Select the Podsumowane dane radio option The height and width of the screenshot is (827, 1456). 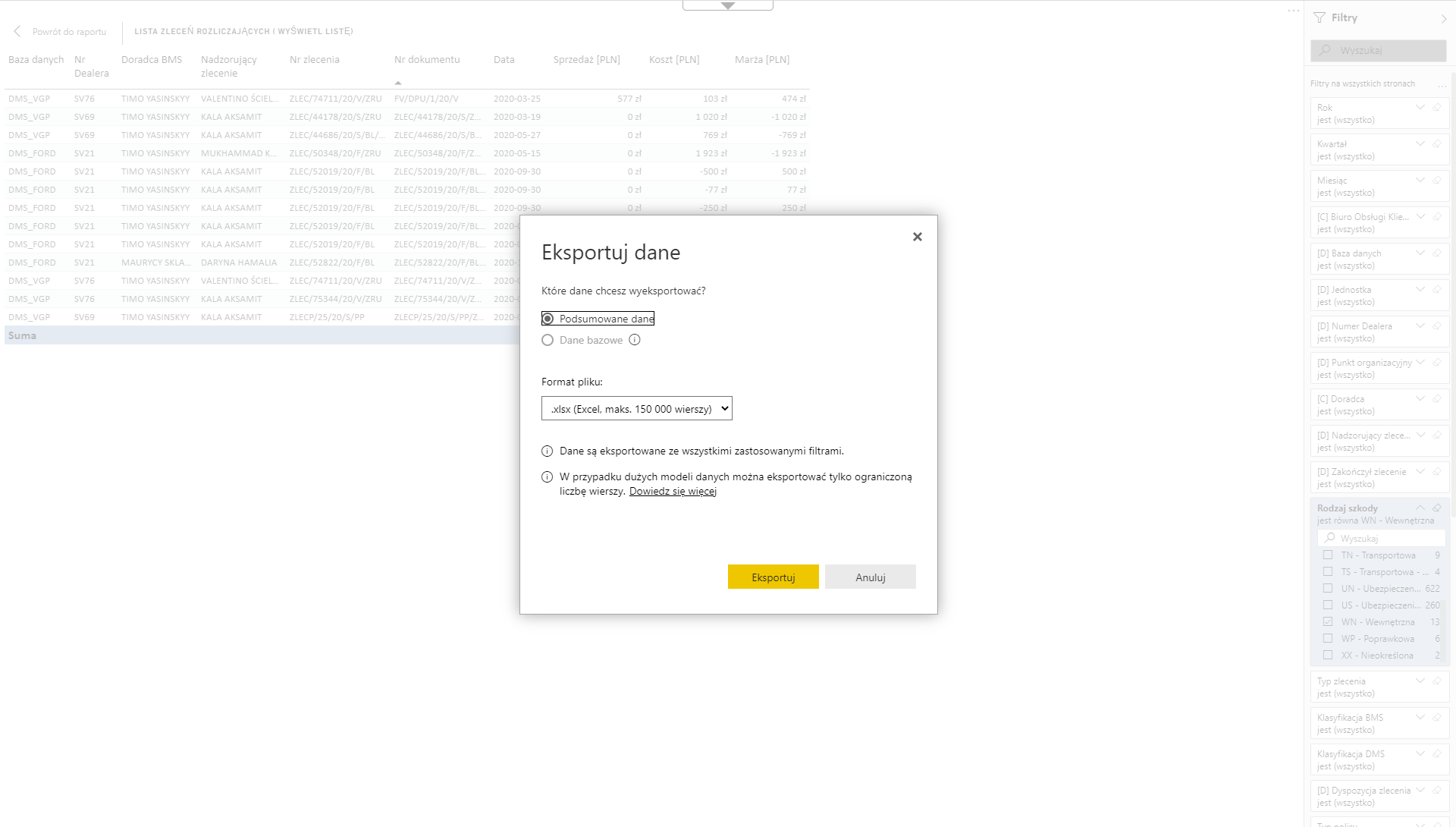coord(548,319)
